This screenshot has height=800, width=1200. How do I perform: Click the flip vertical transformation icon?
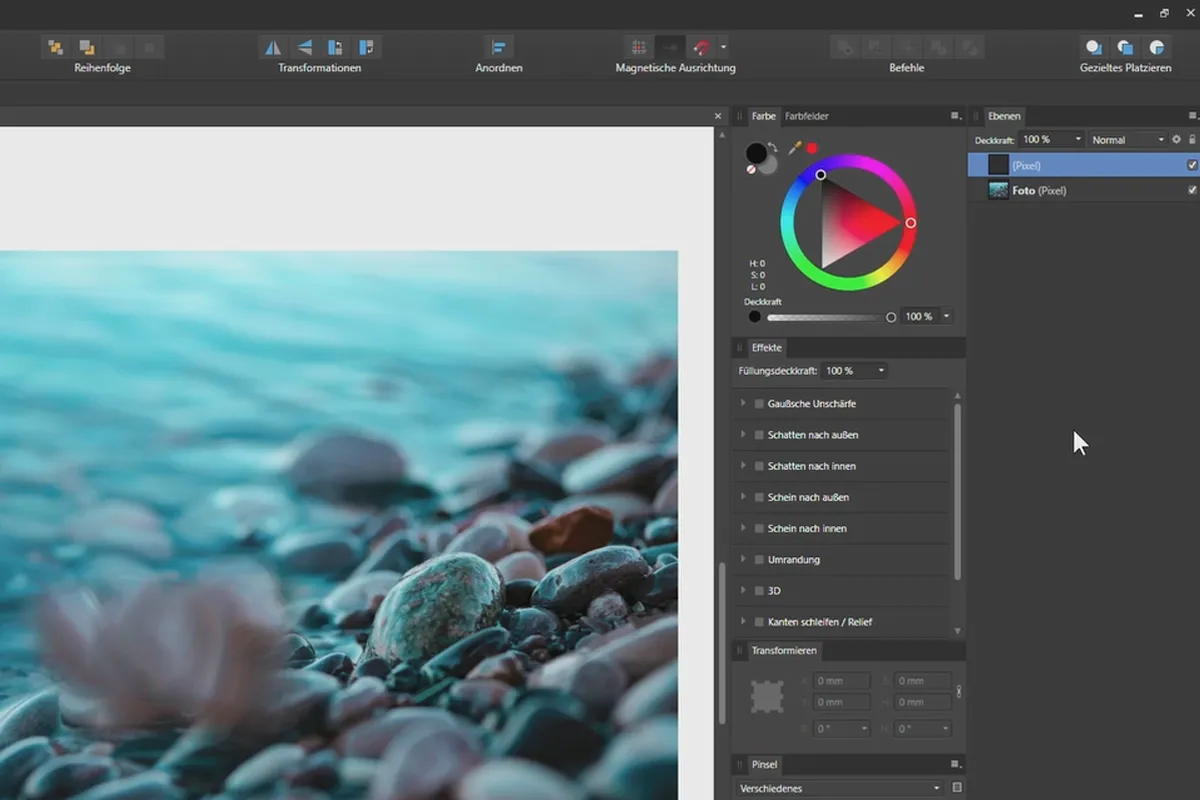click(304, 47)
